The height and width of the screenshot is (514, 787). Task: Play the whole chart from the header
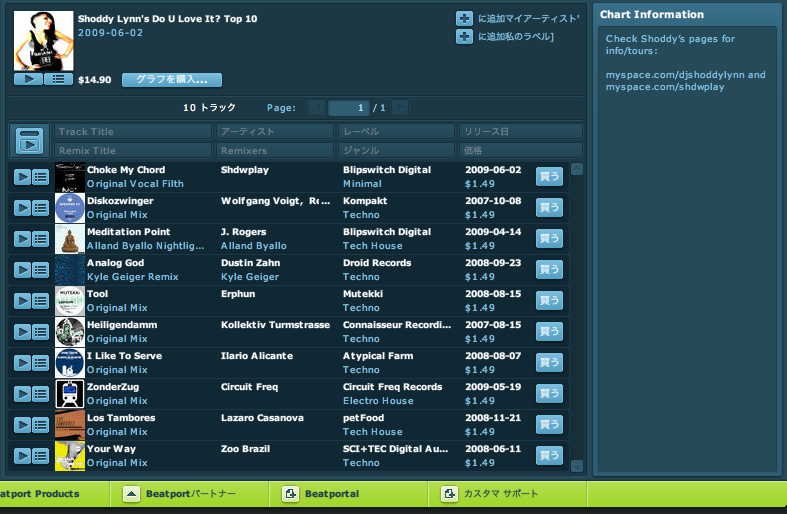click(28, 79)
